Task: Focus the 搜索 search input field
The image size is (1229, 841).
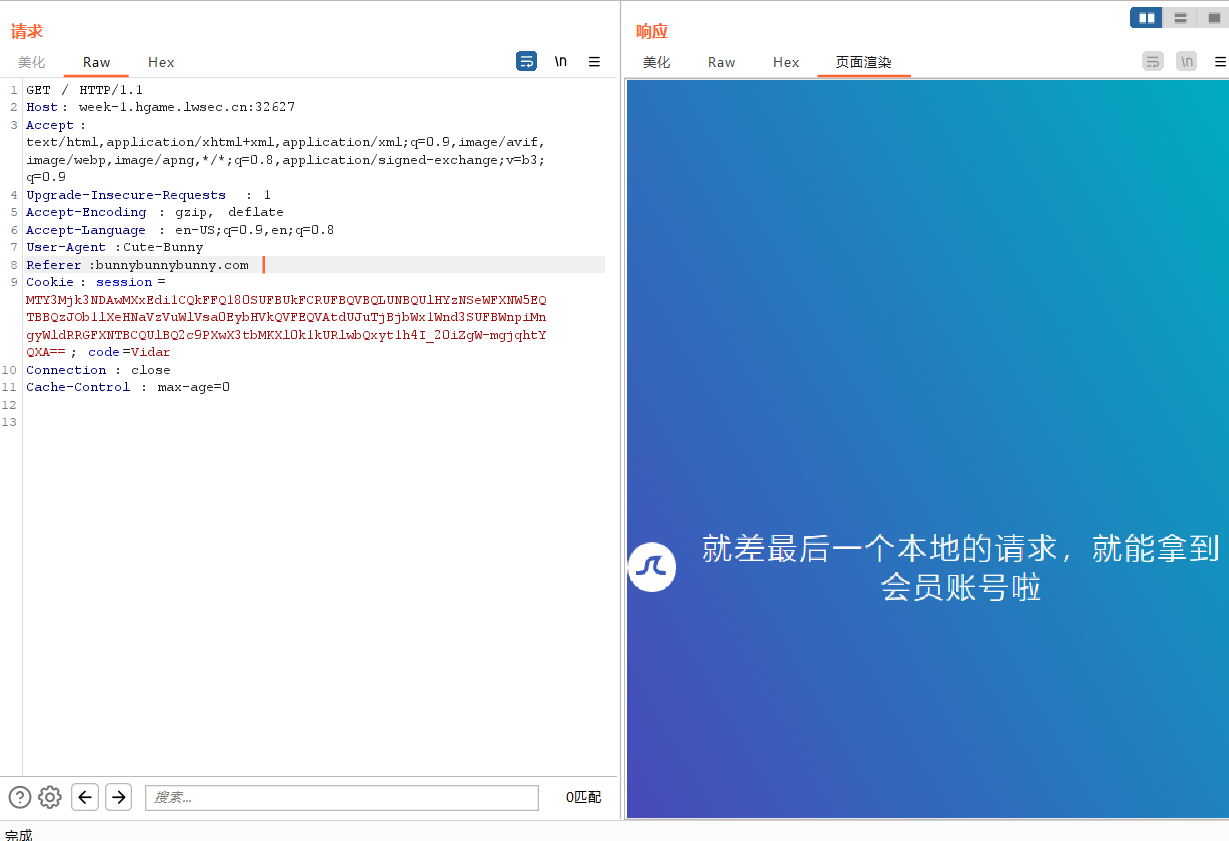Action: point(342,797)
